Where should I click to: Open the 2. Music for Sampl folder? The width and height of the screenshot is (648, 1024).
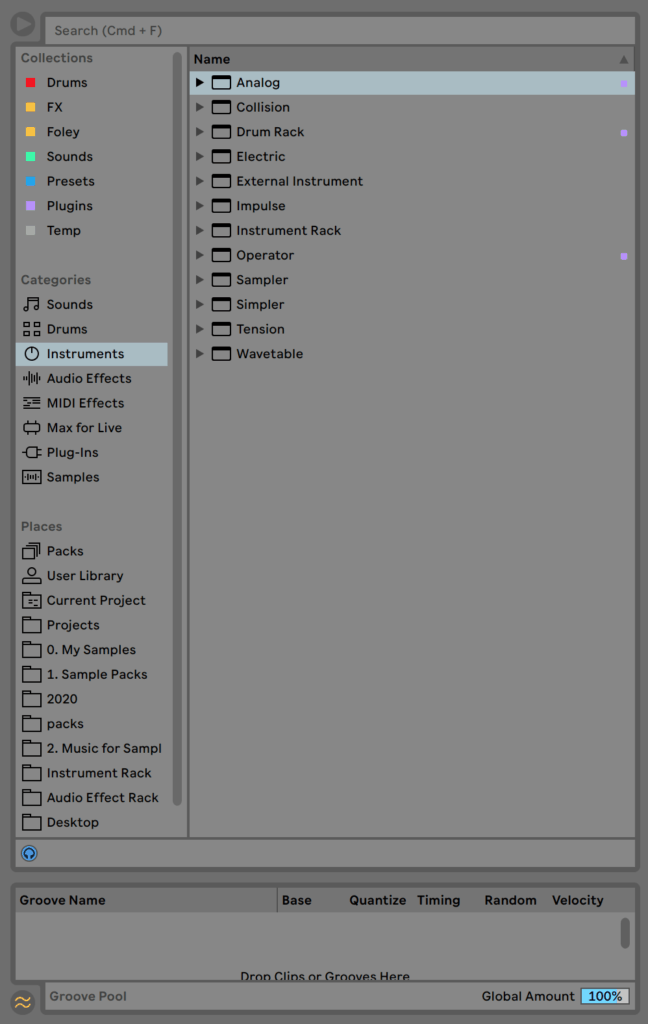point(104,748)
